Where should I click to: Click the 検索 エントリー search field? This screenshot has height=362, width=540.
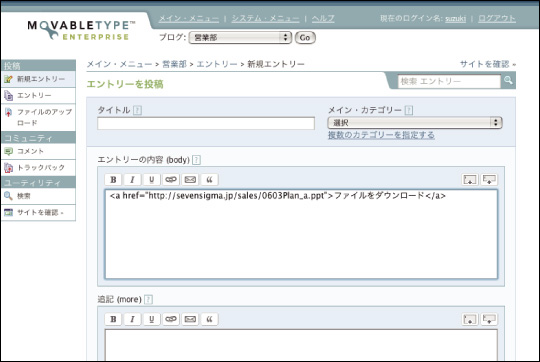tap(449, 81)
